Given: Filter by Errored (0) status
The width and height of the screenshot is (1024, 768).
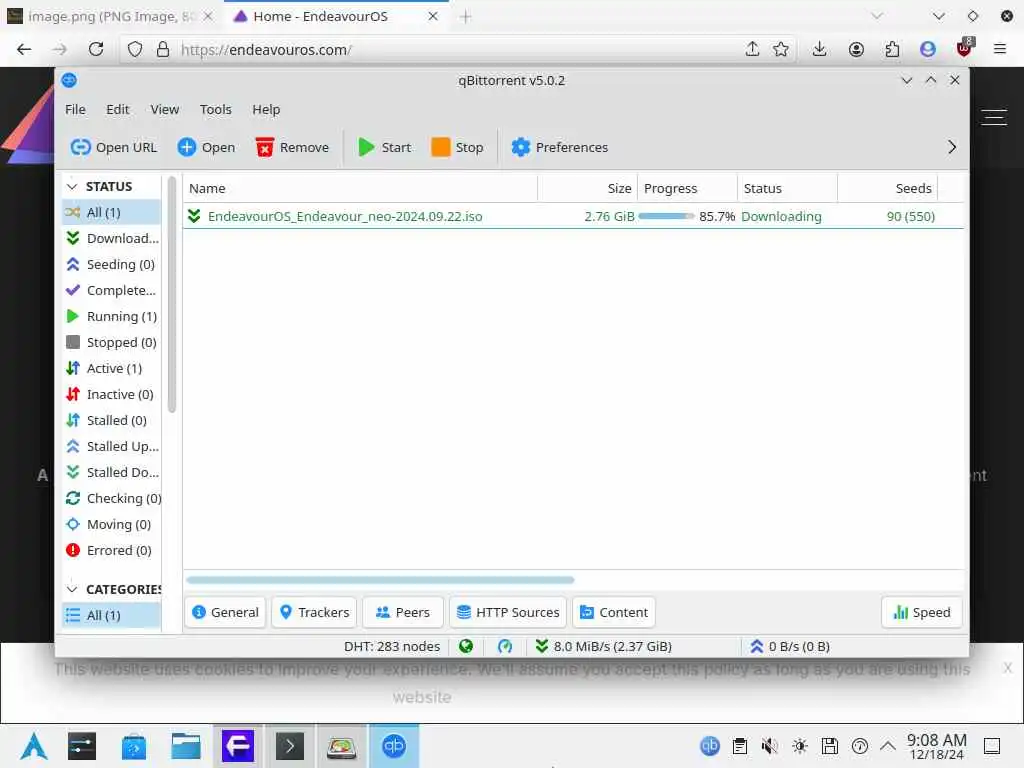Looking at the screenshot, I should (112, 551).
